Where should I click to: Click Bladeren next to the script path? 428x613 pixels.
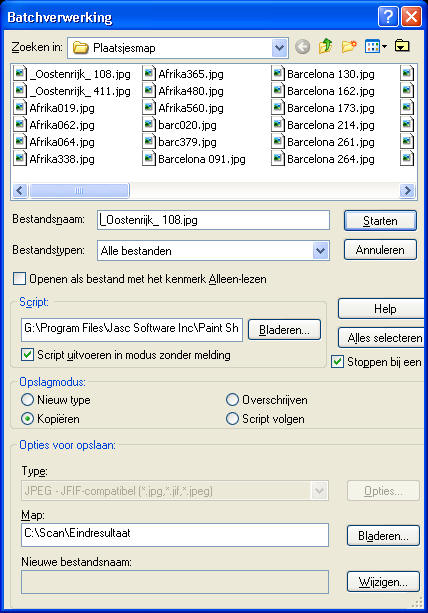coord(284,330)
